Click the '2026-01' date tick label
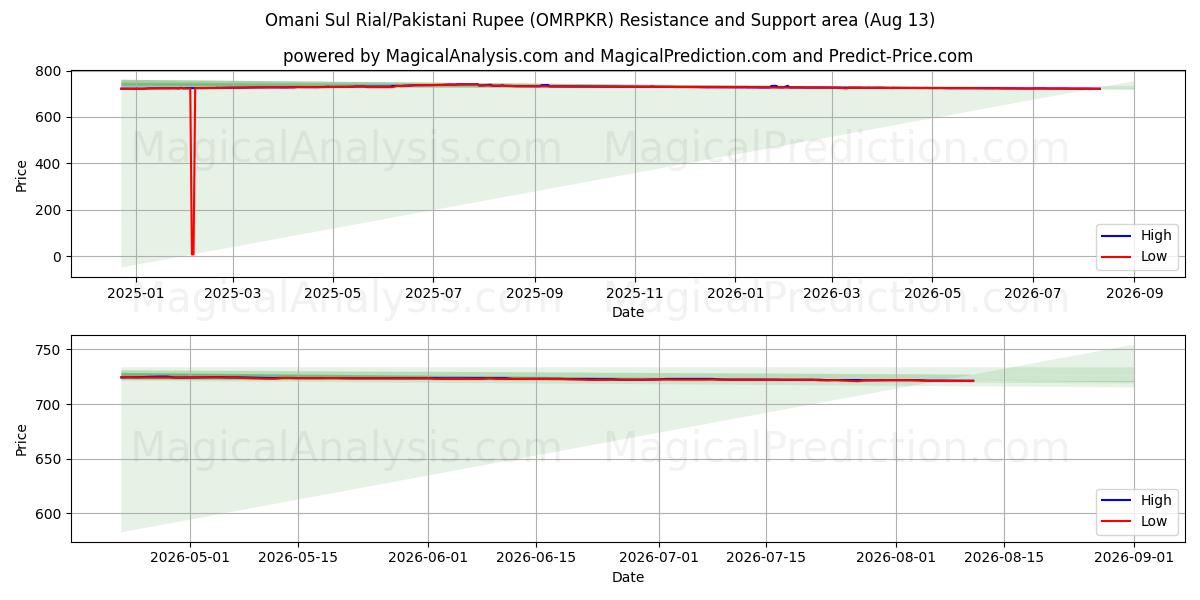Image resolution: width=1200 pixels, height=600 pixels. [735, 294]
